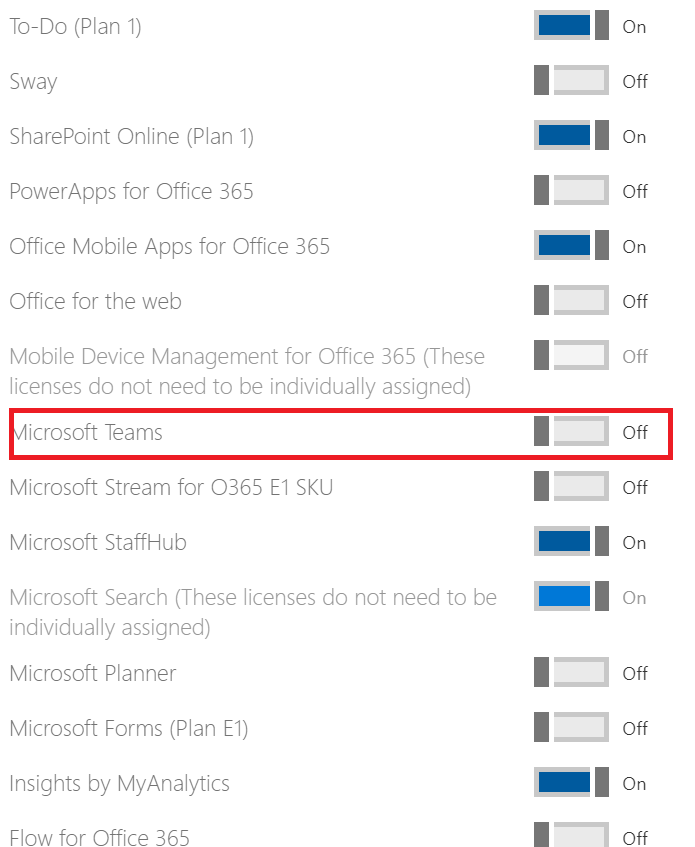
Task: Turn on the Microsoft Teams toggle
Action: [571, 432]
